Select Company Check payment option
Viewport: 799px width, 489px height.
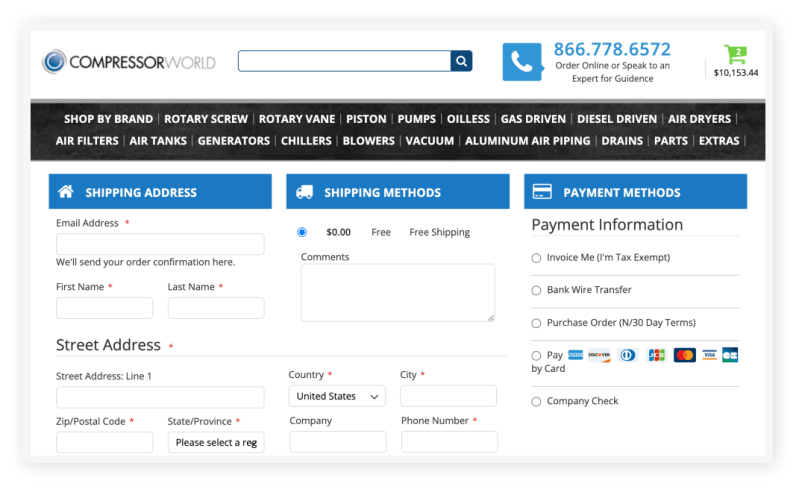(536, 401)
